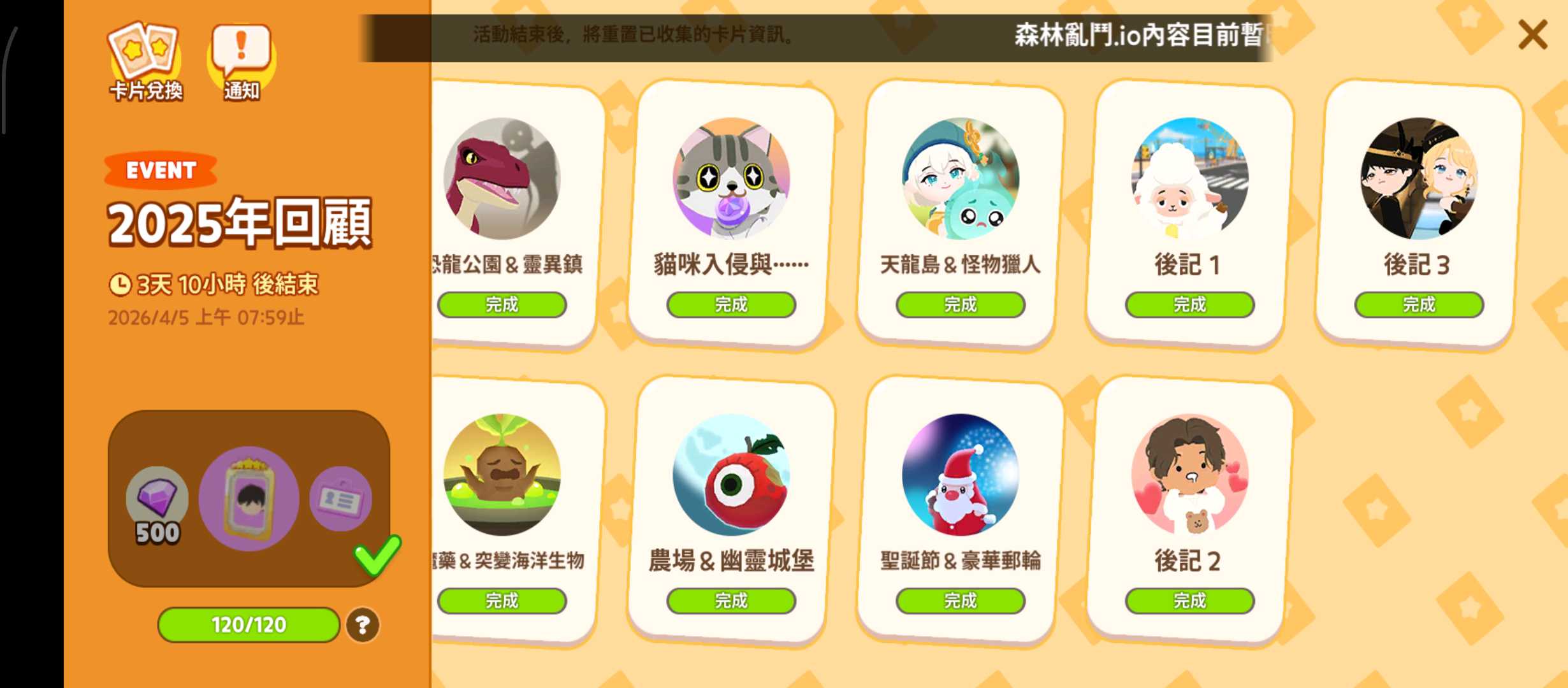Tap 完成 under 農場＆幽靈城堡
This screenshot has height=688, width=1568.
731,601
